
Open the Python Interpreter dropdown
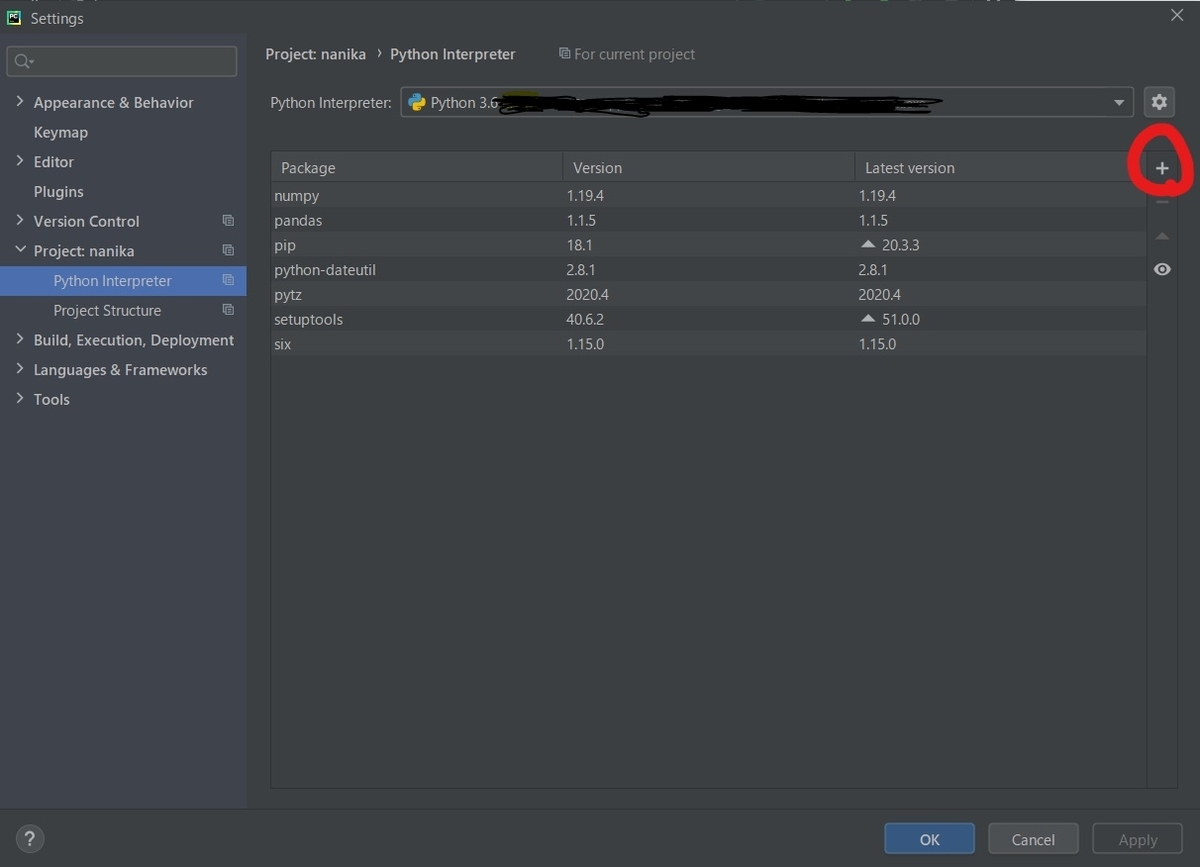pyautogui.click(x=767, y=102)
